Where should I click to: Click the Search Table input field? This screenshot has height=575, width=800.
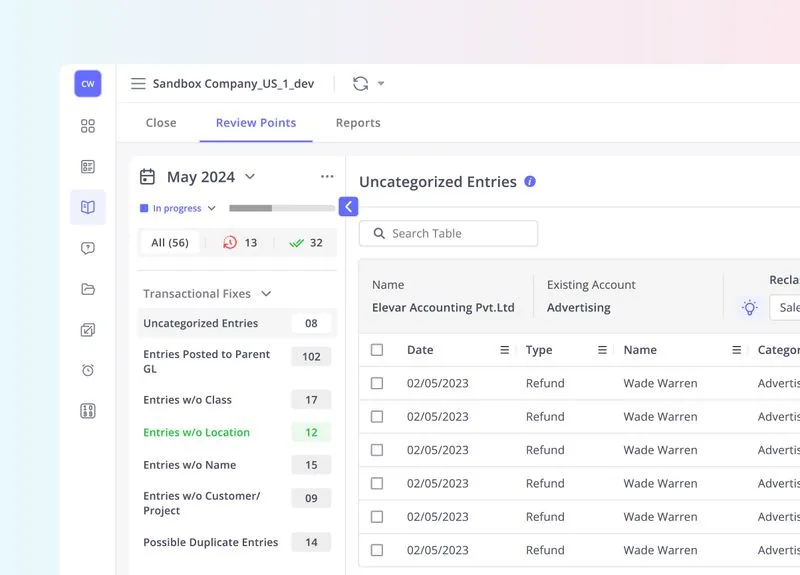click(x=449, y=233)
